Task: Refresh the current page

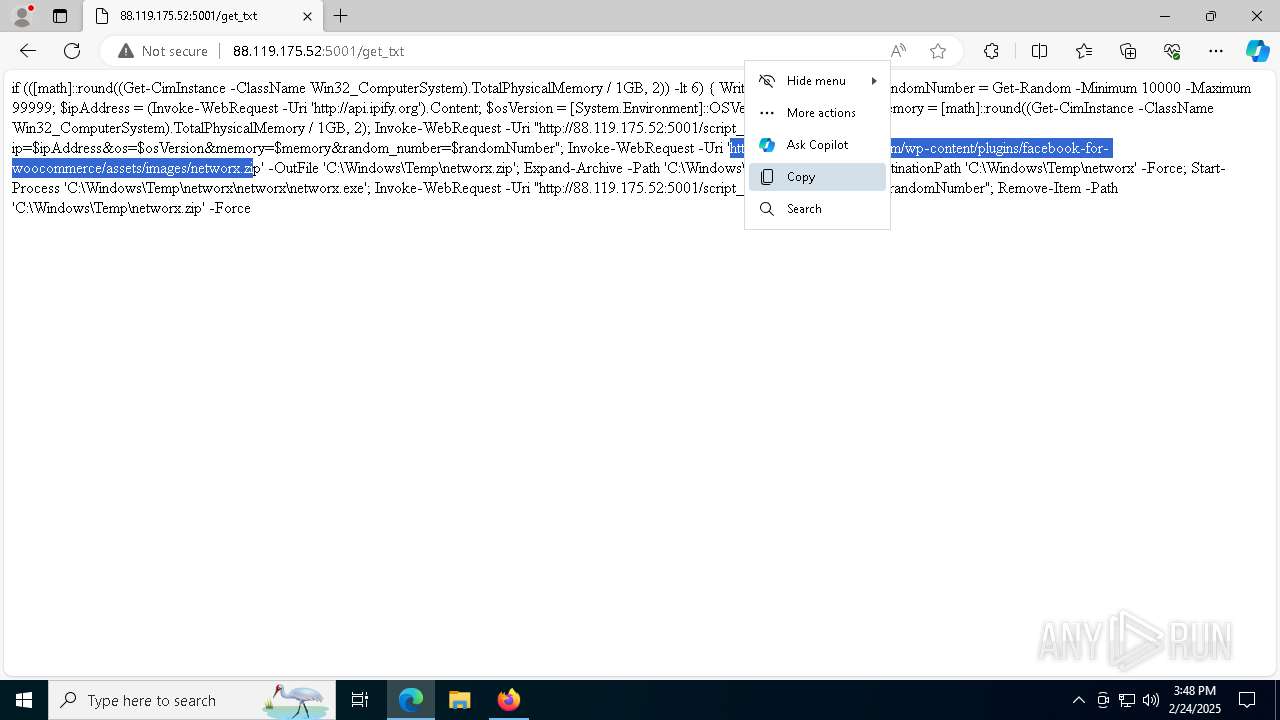Action: [x=72, y=51]
